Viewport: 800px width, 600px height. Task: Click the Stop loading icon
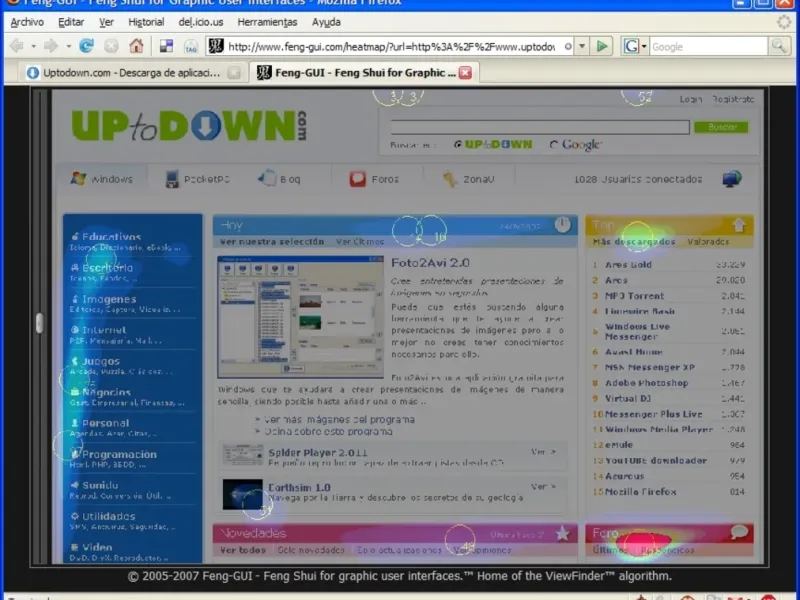pyautogui.click(x=111, y=46)
